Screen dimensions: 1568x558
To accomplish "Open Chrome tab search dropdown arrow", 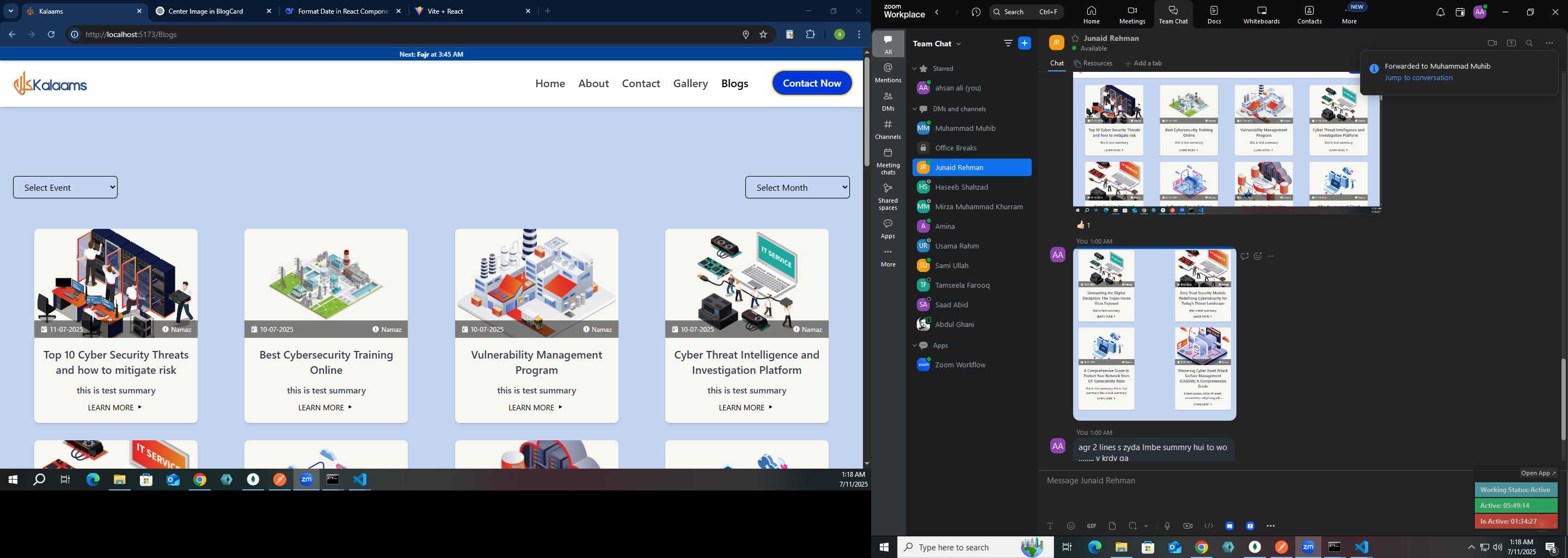I will (x=11, y=11).
